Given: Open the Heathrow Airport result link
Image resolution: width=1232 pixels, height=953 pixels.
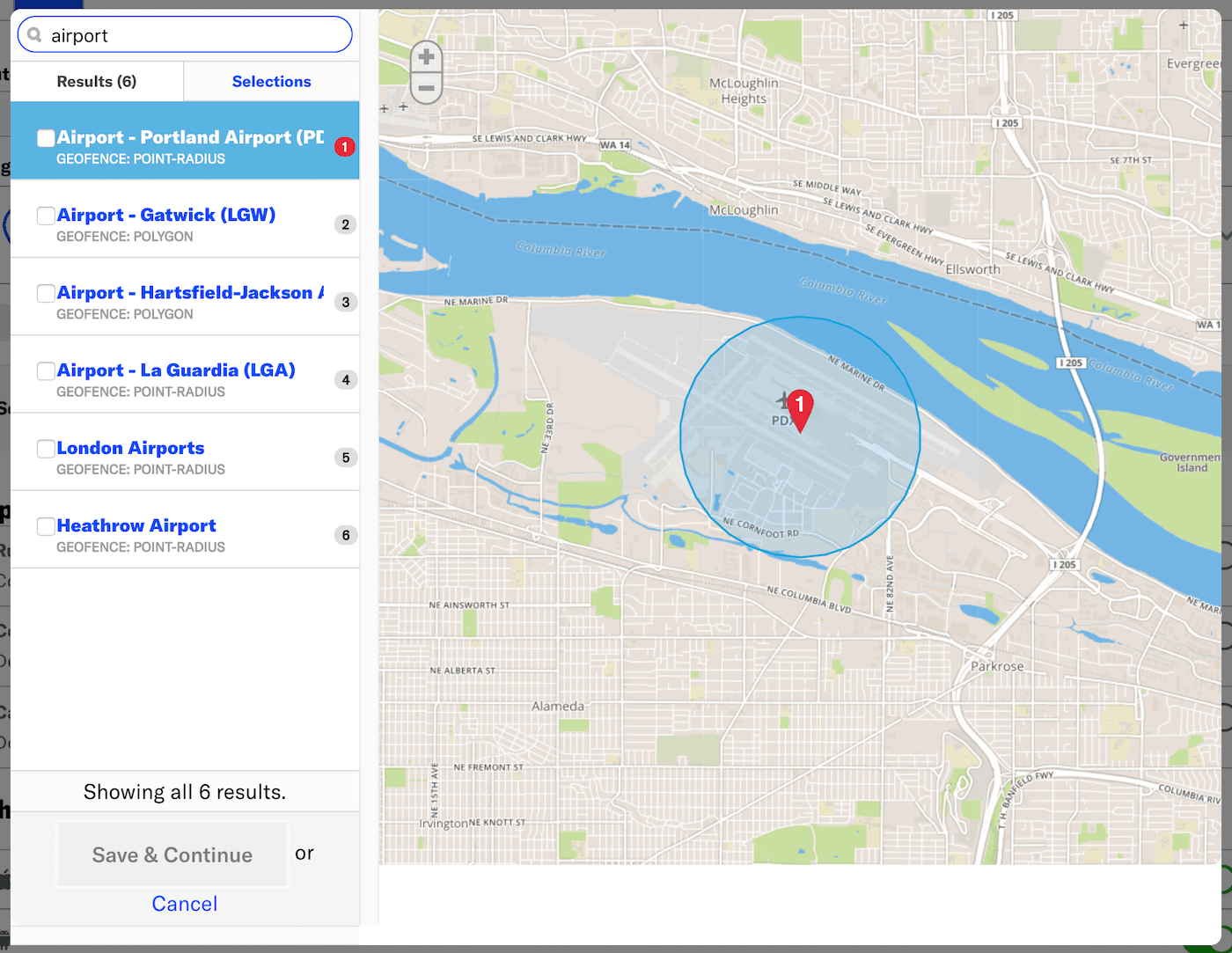Looking at the screenshot, I should pyautogui.click(x=136, y=525).
